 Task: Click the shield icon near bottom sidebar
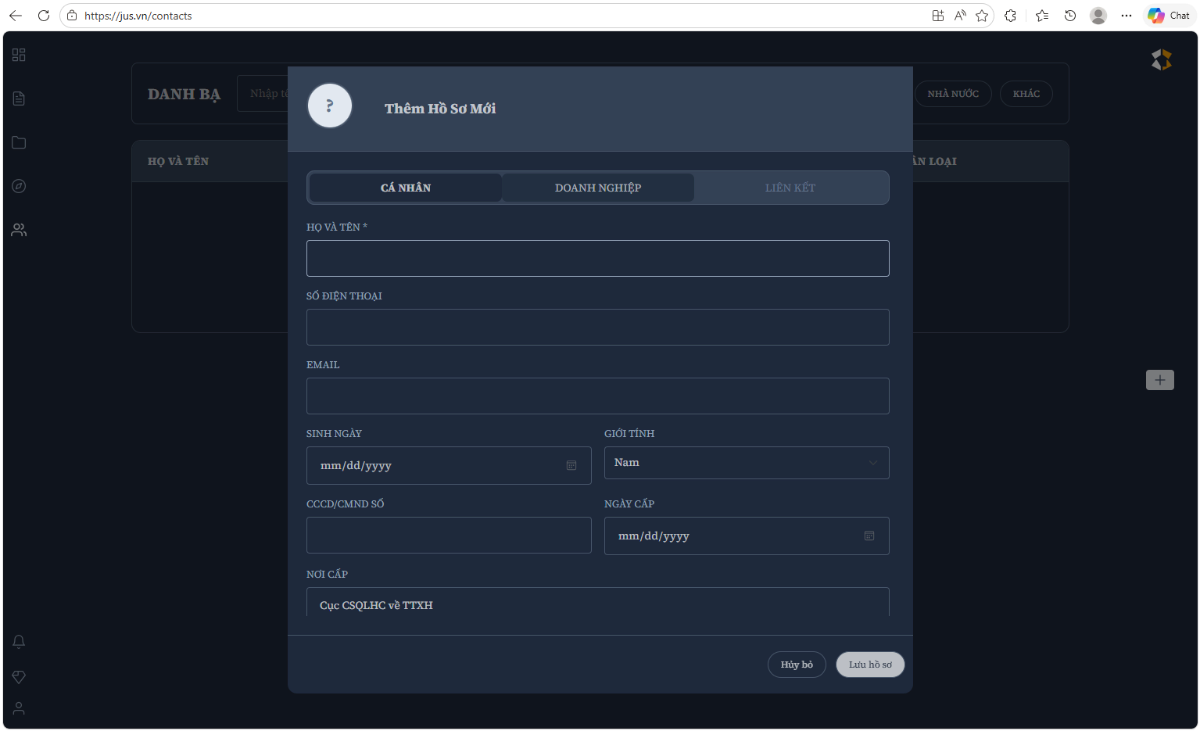[18, 676]
